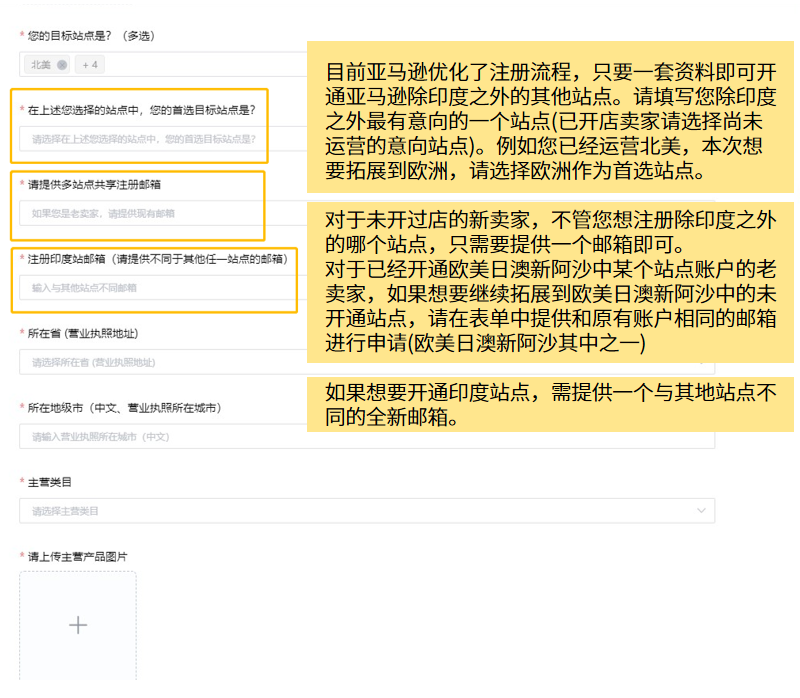Click the plus icon to upload product image
This screenshot has height=698, width=800.
click(x=77, y=624)
